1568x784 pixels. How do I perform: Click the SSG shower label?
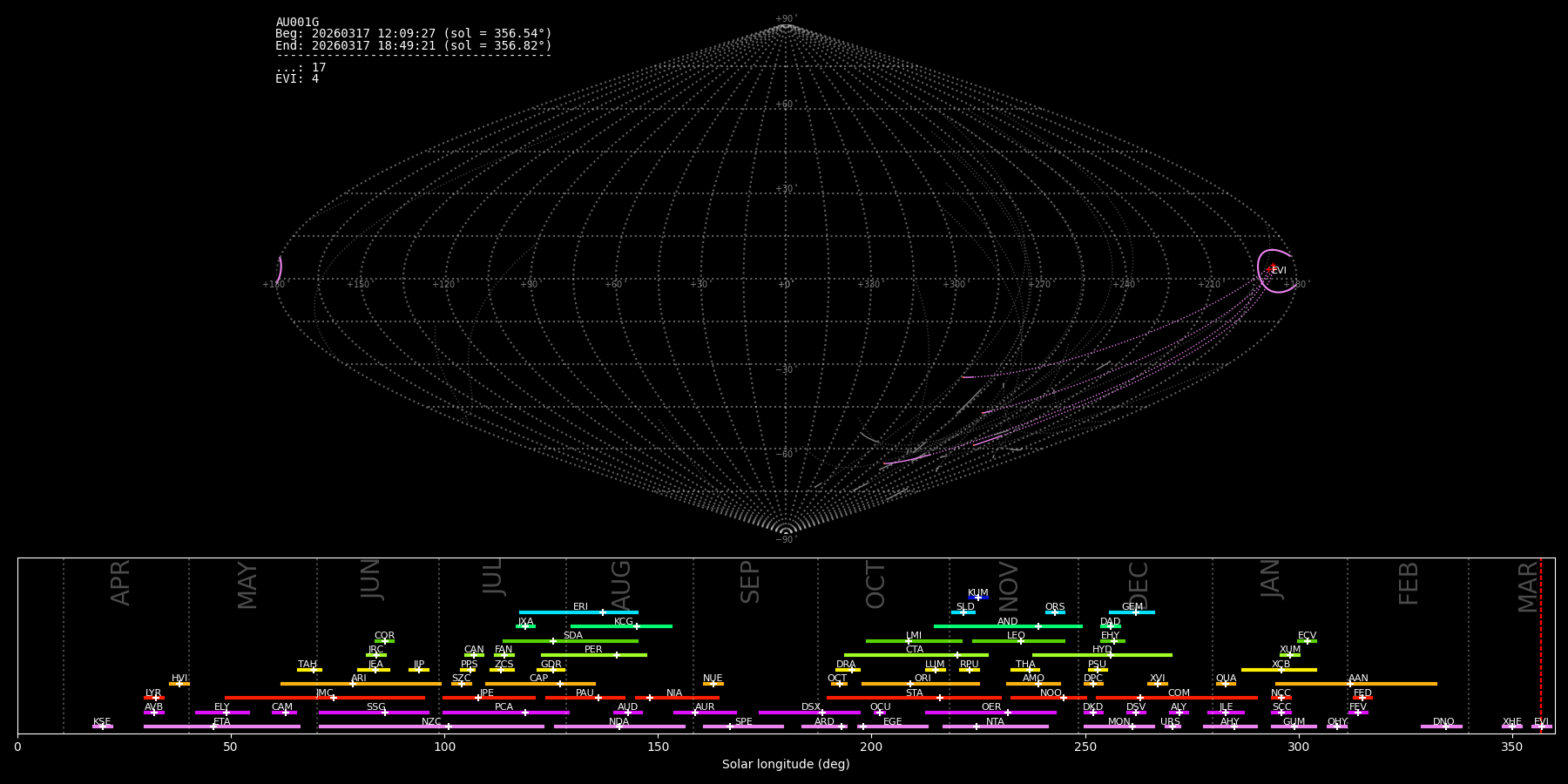(375, 707)
